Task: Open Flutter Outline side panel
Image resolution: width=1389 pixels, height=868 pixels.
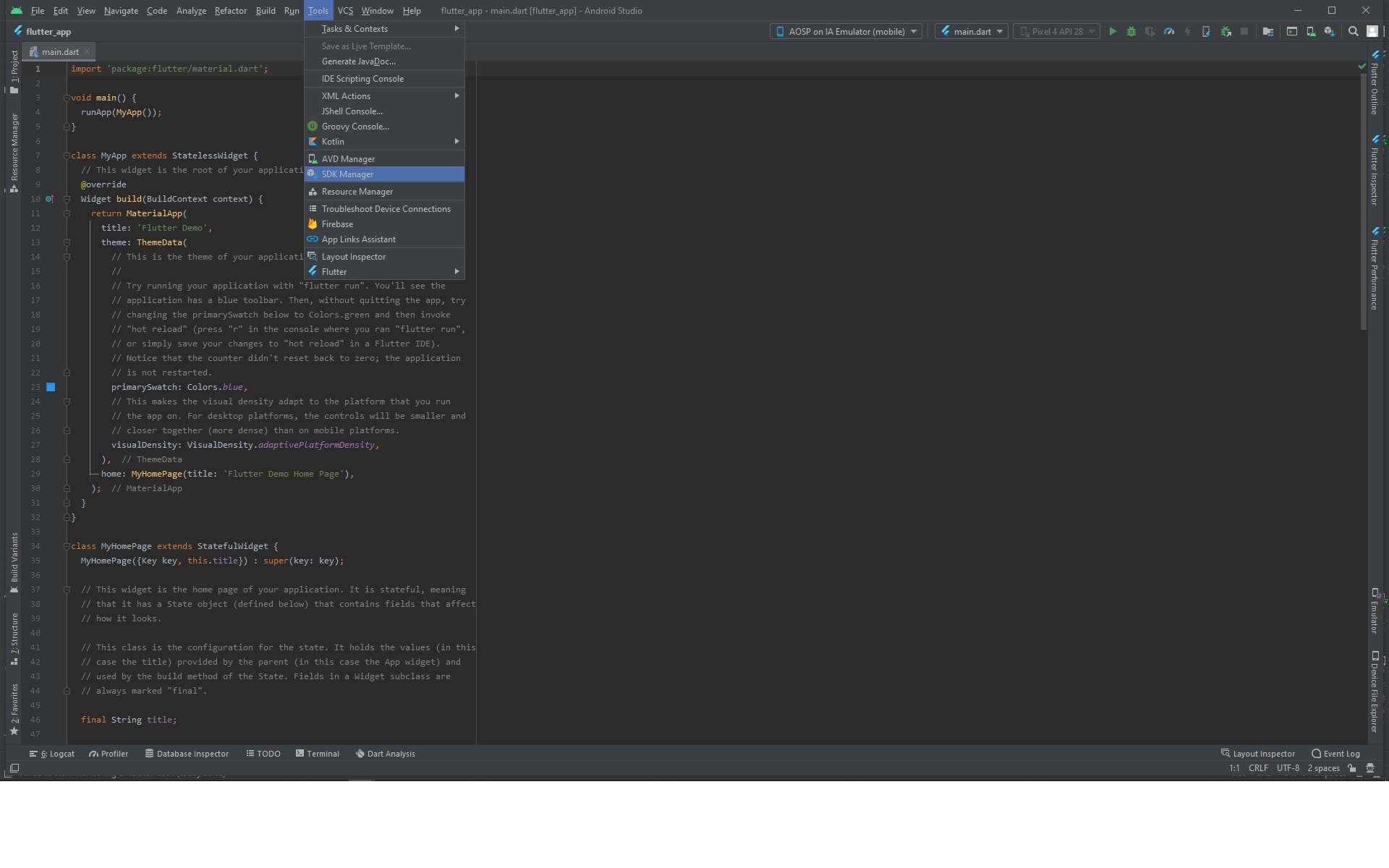Action: tap(1375, 82)
